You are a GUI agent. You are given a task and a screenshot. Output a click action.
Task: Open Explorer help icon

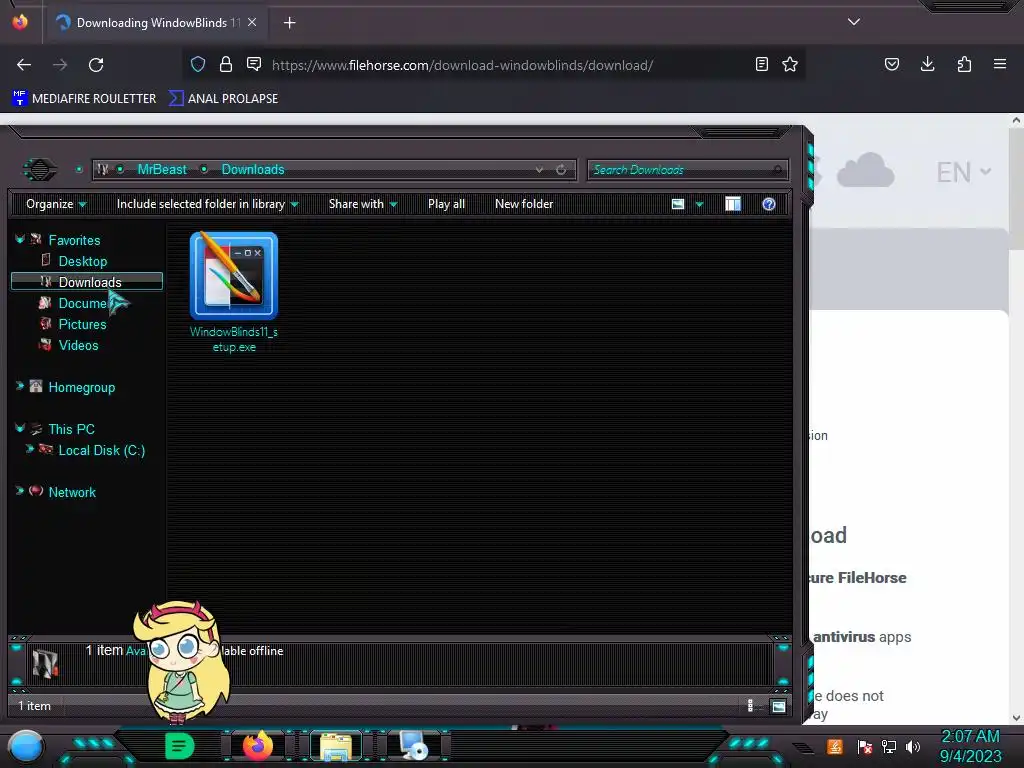(x=769, y=204)
